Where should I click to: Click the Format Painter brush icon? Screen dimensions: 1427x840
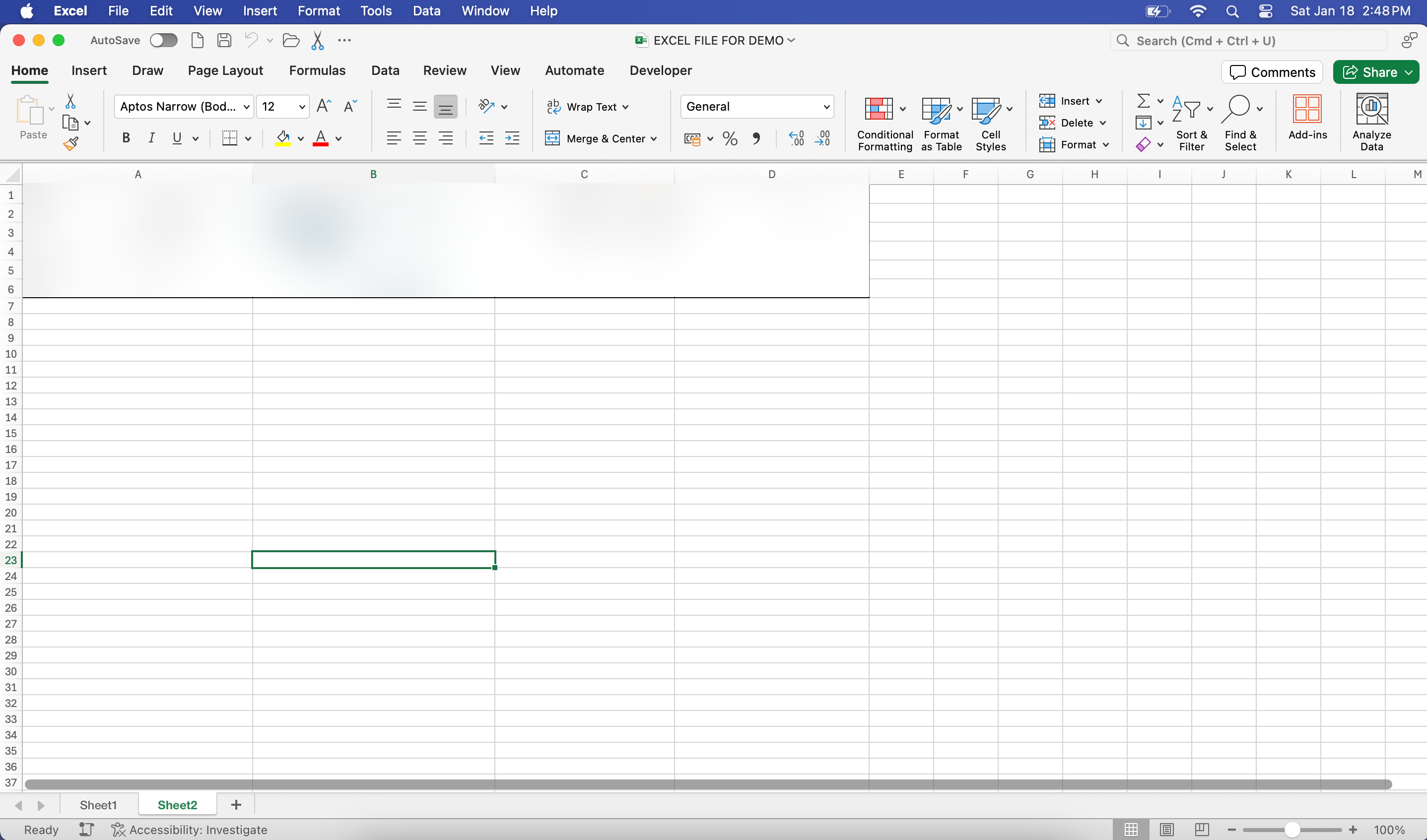71,144
